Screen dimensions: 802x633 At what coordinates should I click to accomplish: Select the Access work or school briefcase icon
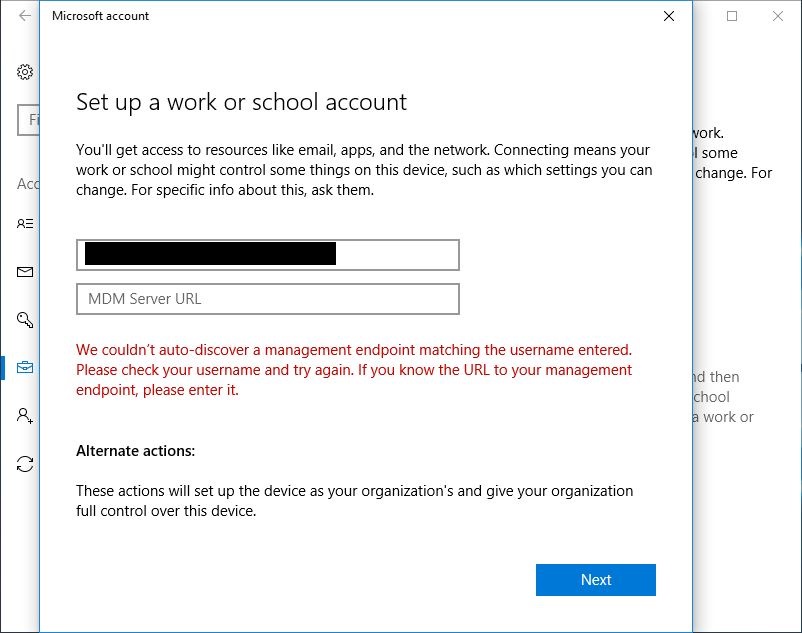[x=25, y=367]
